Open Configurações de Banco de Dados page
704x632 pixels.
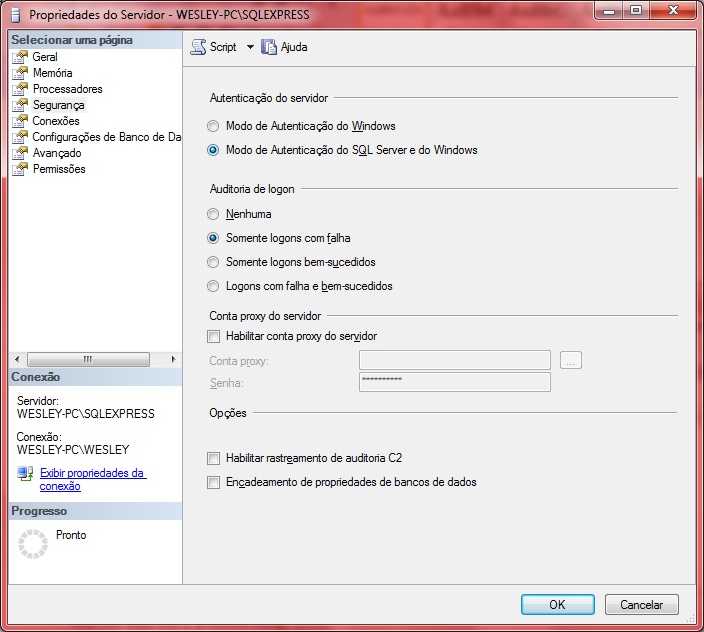tap(105, 137)
